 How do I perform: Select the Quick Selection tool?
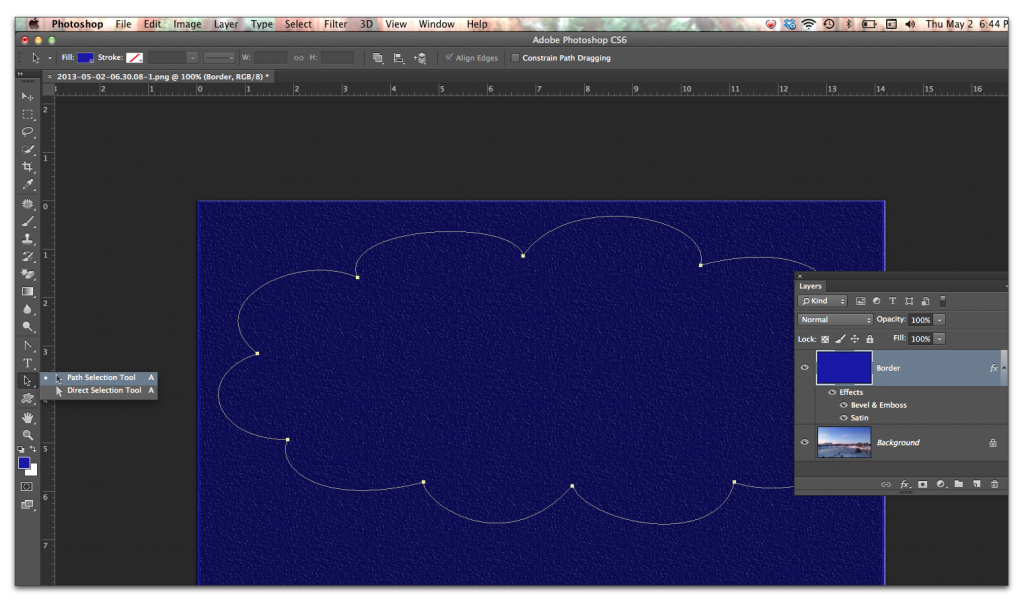tap(27, 150)
